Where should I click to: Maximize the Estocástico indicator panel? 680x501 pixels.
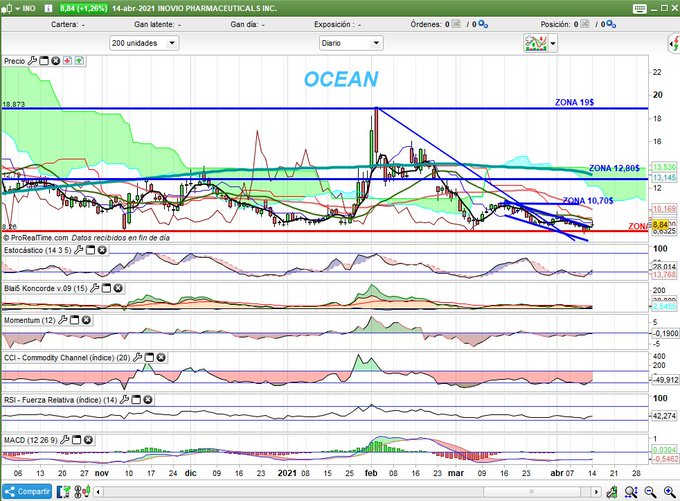pyautogui.click(x=90, y=250)
